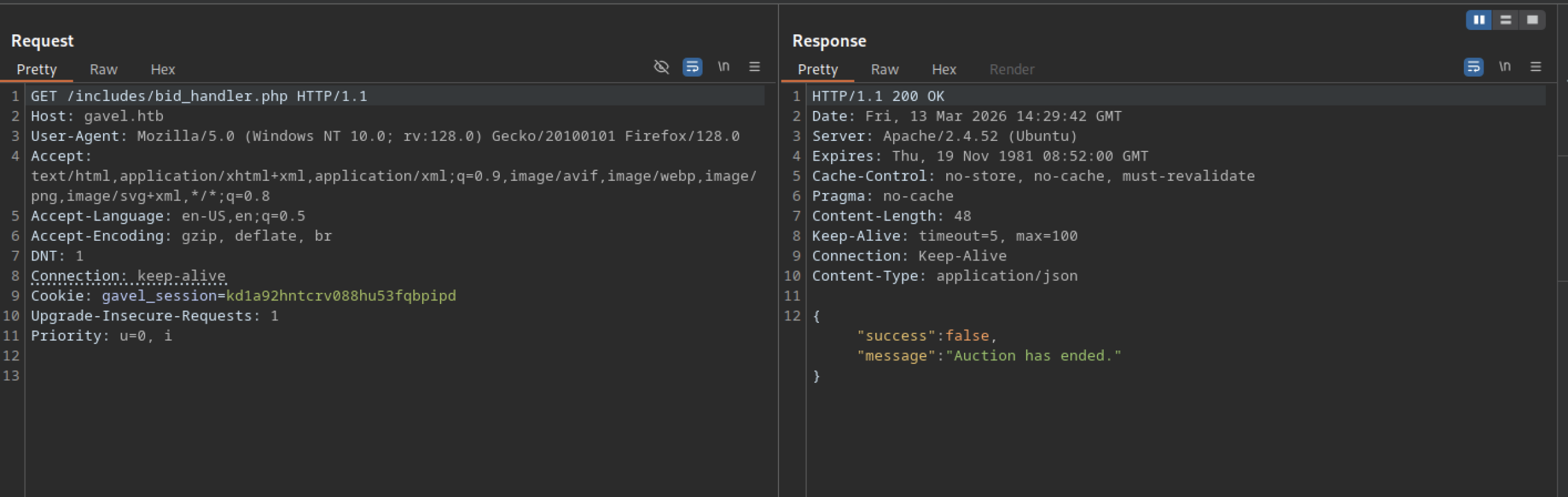Toggle word wrap icon in Response panel
Image resolution: width=1568 pixels, height=497 pixels.
1473,67
